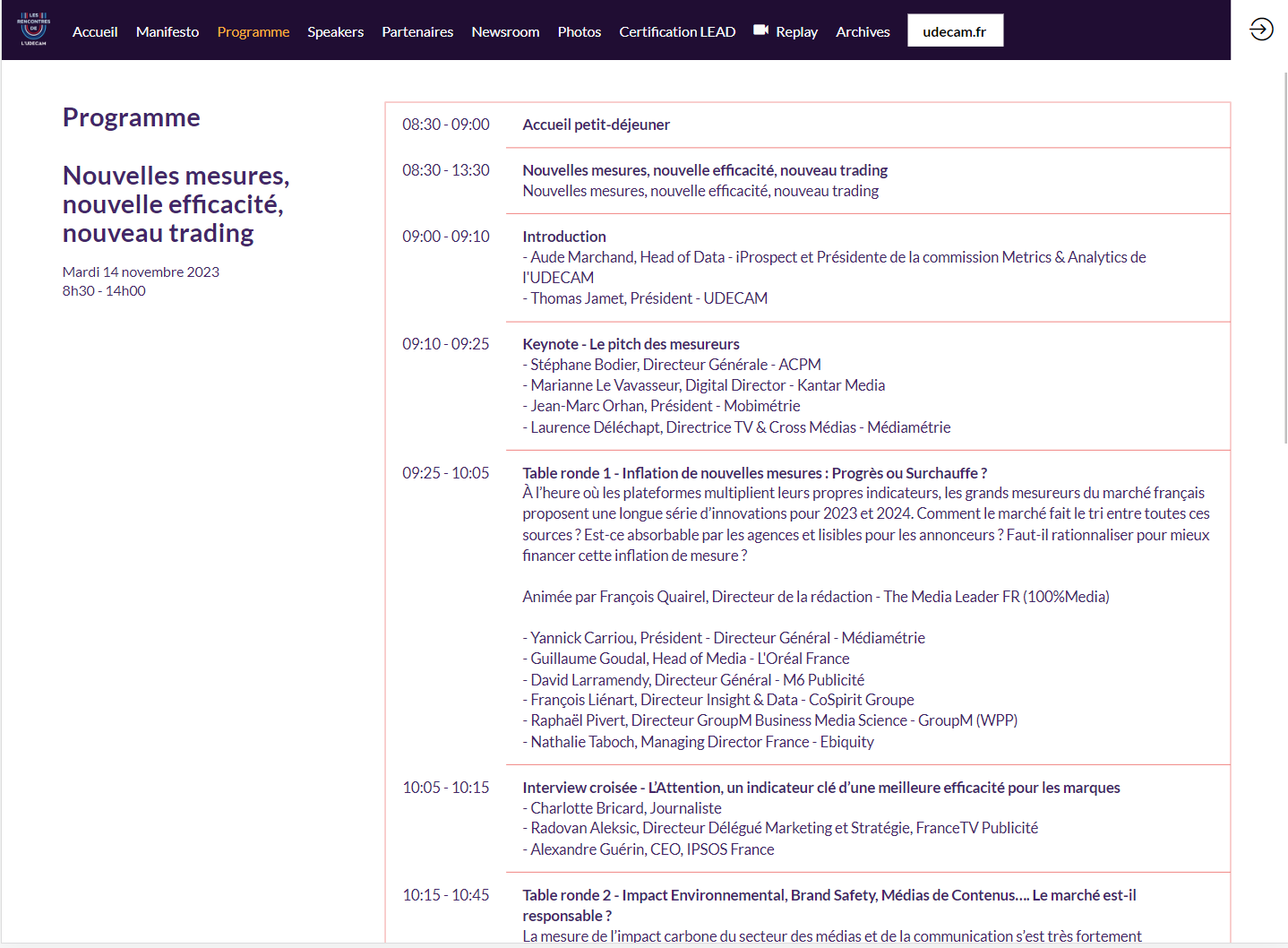Screen dimensions: 1288x948
Task: Click the udecam.fr button
Action: [x=955, y=30]
